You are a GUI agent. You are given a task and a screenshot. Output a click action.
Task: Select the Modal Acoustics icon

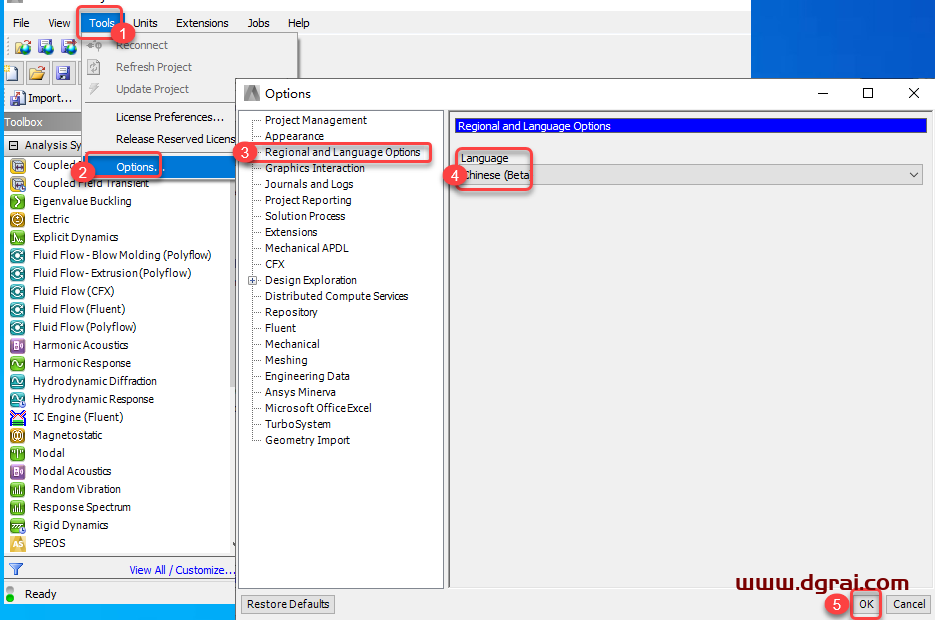click(x=18, y=472)
